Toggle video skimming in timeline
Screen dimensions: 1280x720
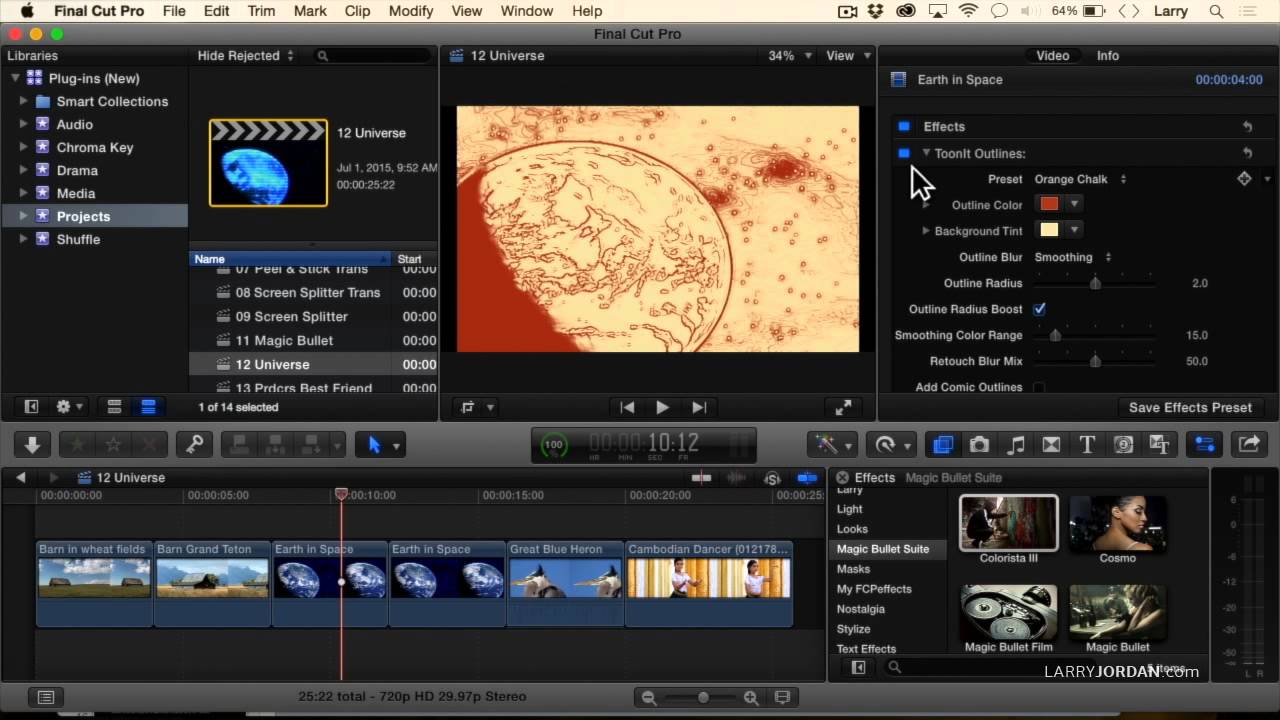(x=702, y=478)
